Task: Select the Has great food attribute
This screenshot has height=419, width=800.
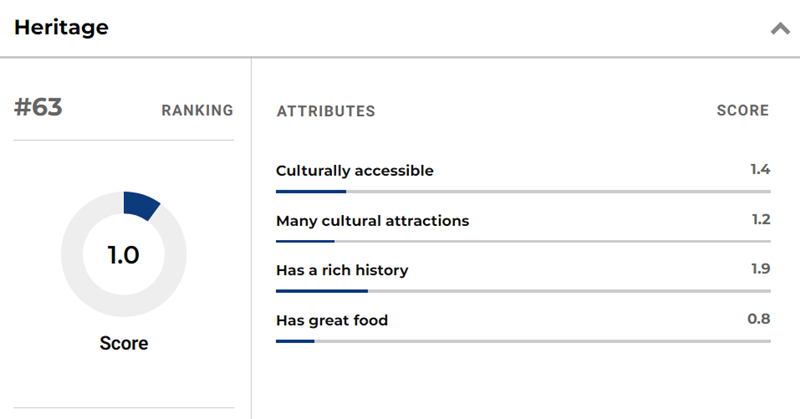Action: click(332, 321)
